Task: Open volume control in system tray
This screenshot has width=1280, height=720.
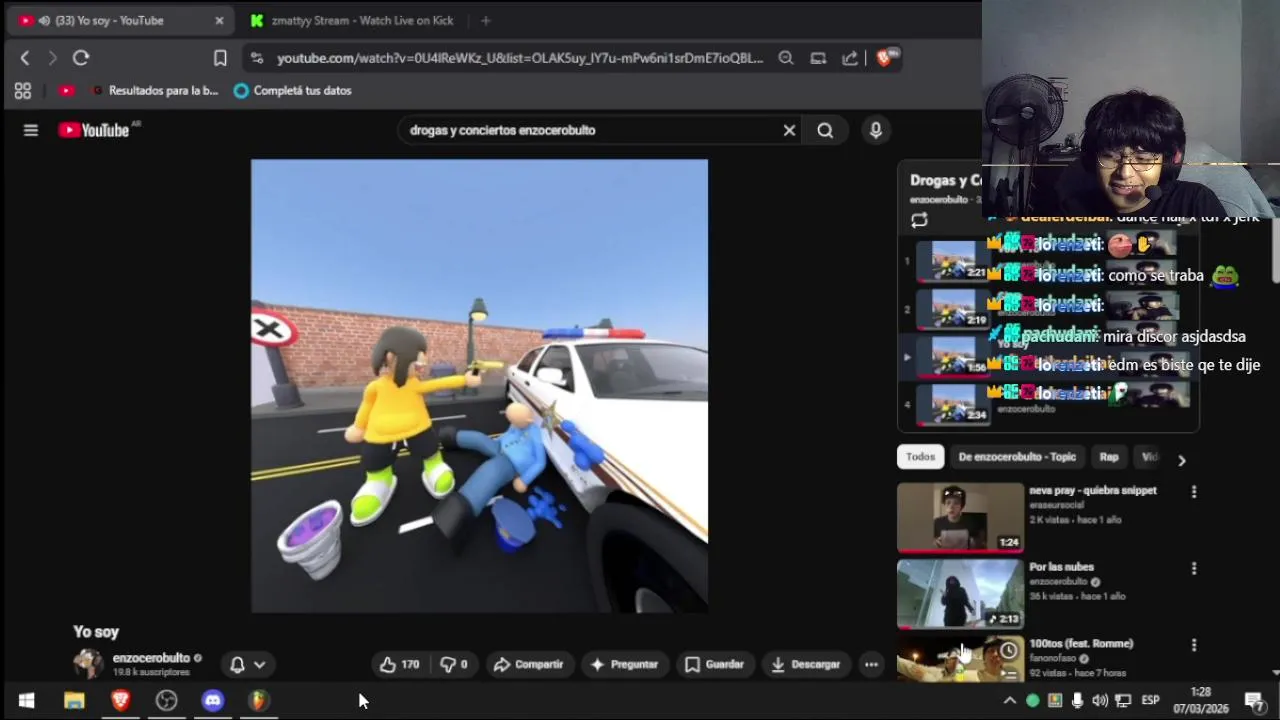Action: (1100, 701)
